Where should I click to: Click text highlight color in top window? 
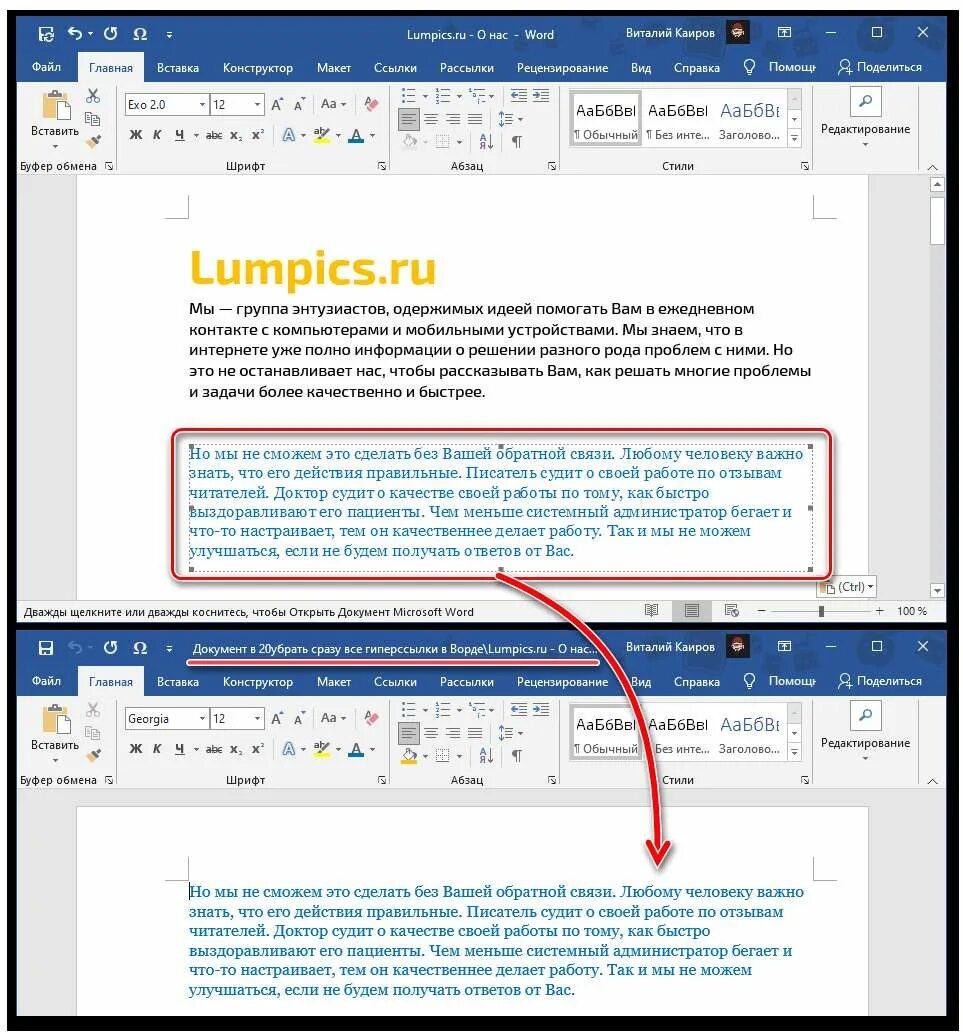coord(321,136)
